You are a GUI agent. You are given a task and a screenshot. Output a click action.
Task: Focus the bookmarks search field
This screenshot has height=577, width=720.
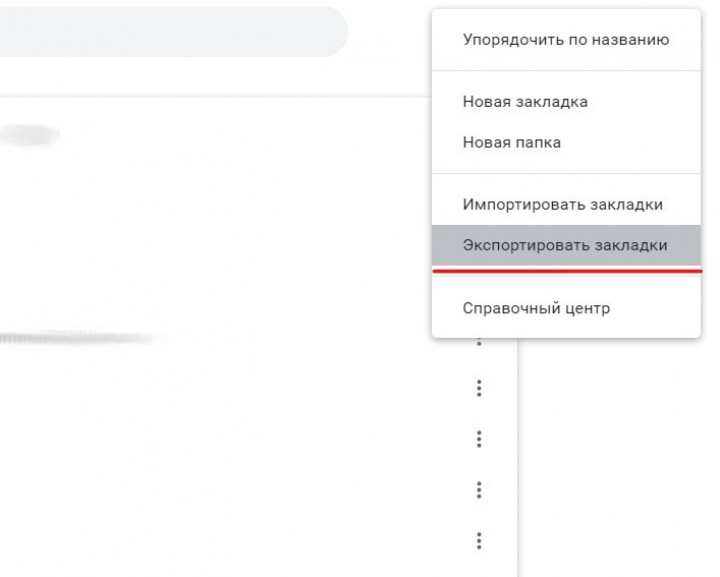point(170,32)
